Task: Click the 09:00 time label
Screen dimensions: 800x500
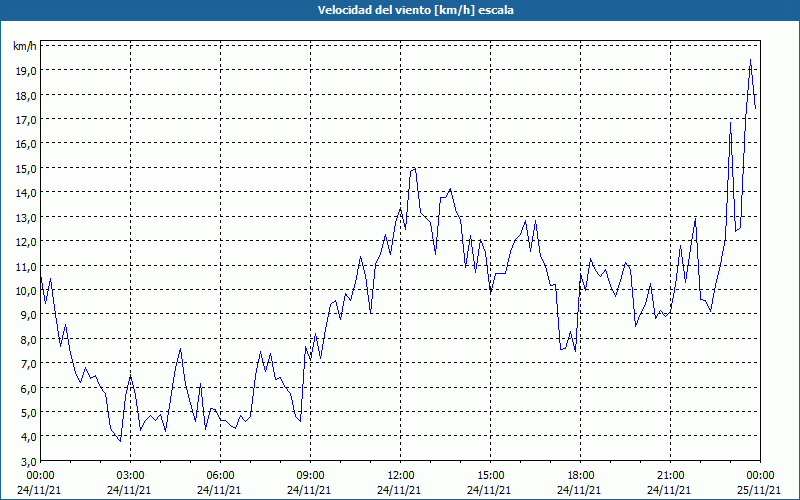Action: click(x=311, y=476)
